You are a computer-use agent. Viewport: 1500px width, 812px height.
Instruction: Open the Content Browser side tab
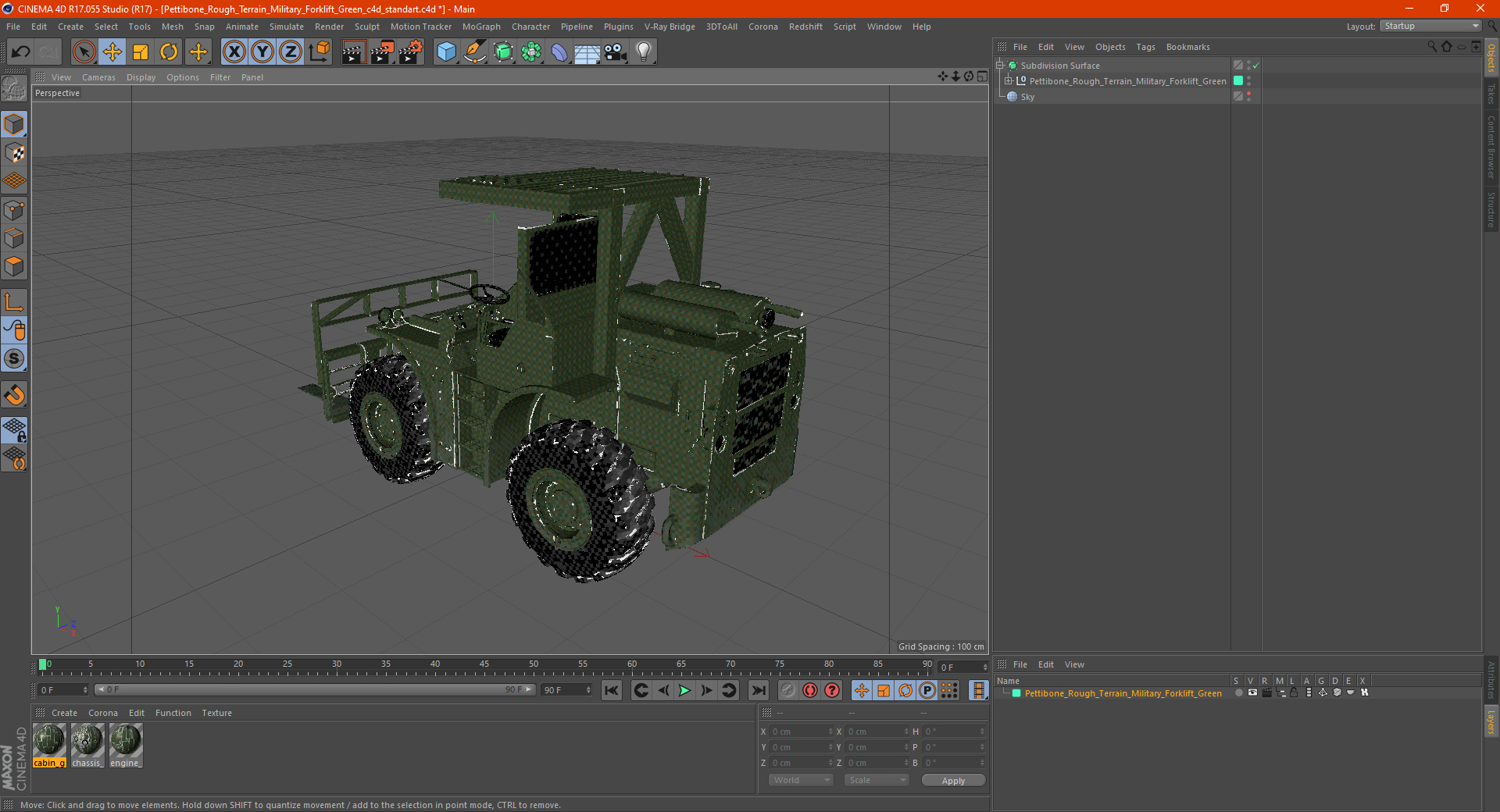[1491, 147]
